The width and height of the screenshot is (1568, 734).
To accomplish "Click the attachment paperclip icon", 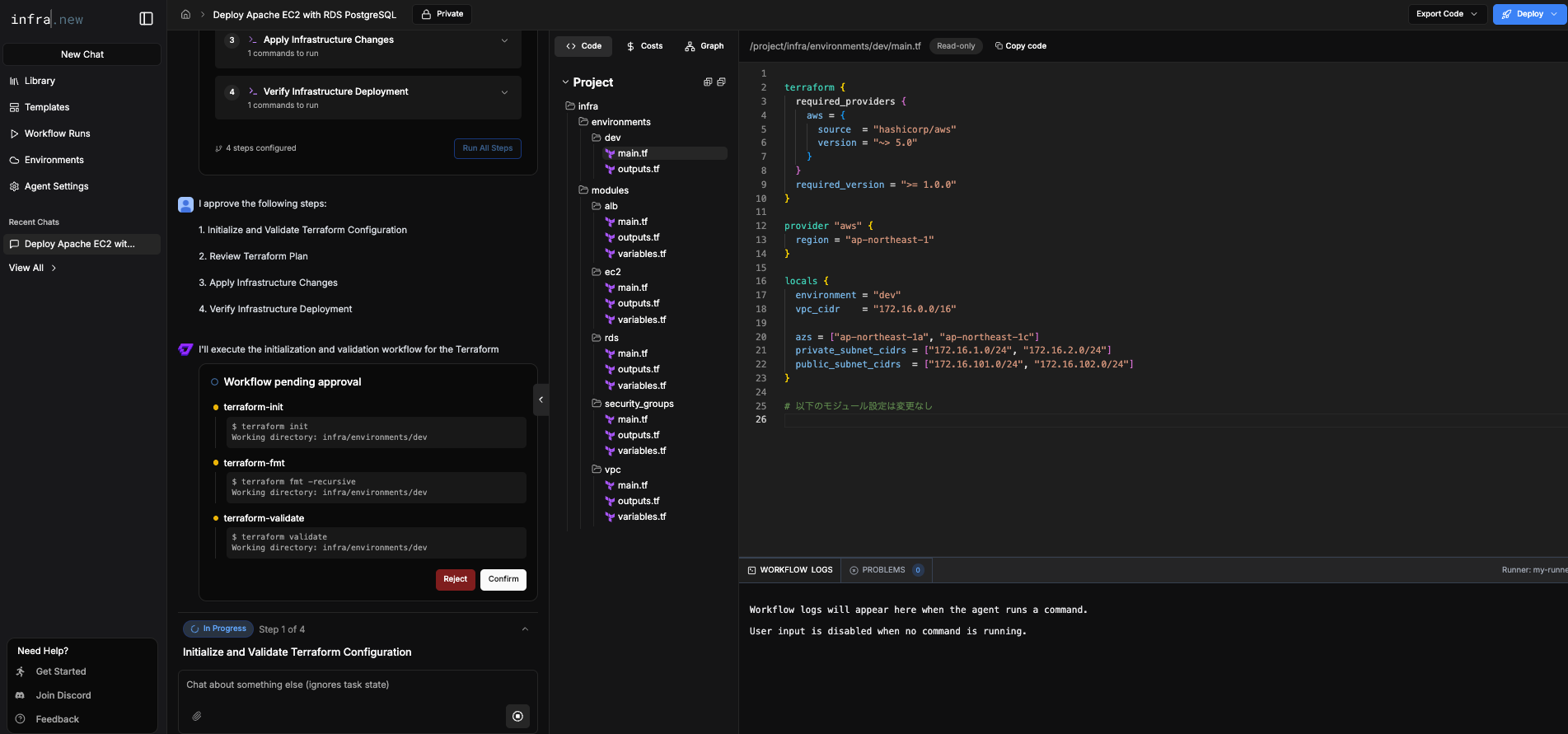I will pyautogui.click(x=197, y=716).
